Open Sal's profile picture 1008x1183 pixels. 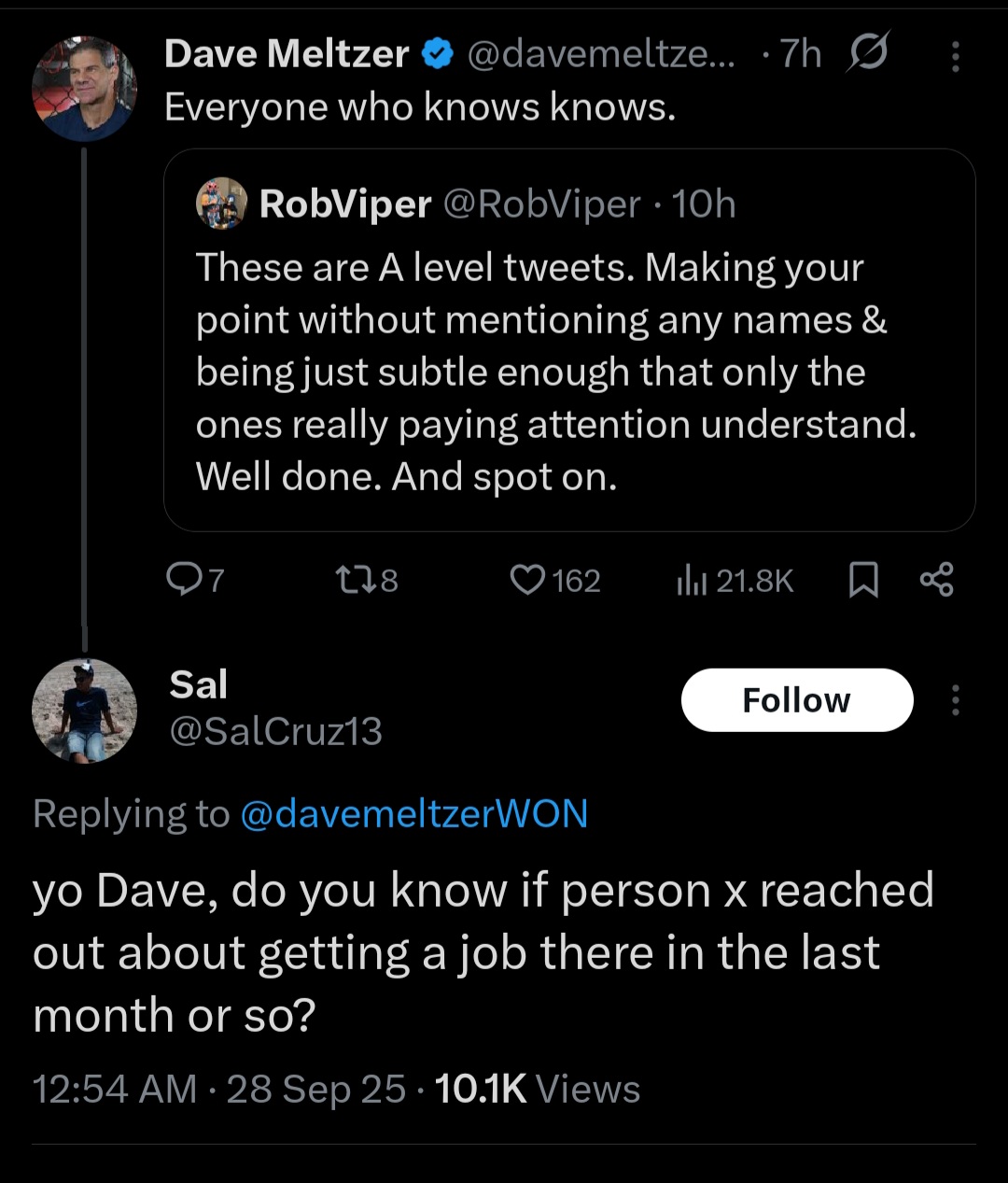(84, 711)
